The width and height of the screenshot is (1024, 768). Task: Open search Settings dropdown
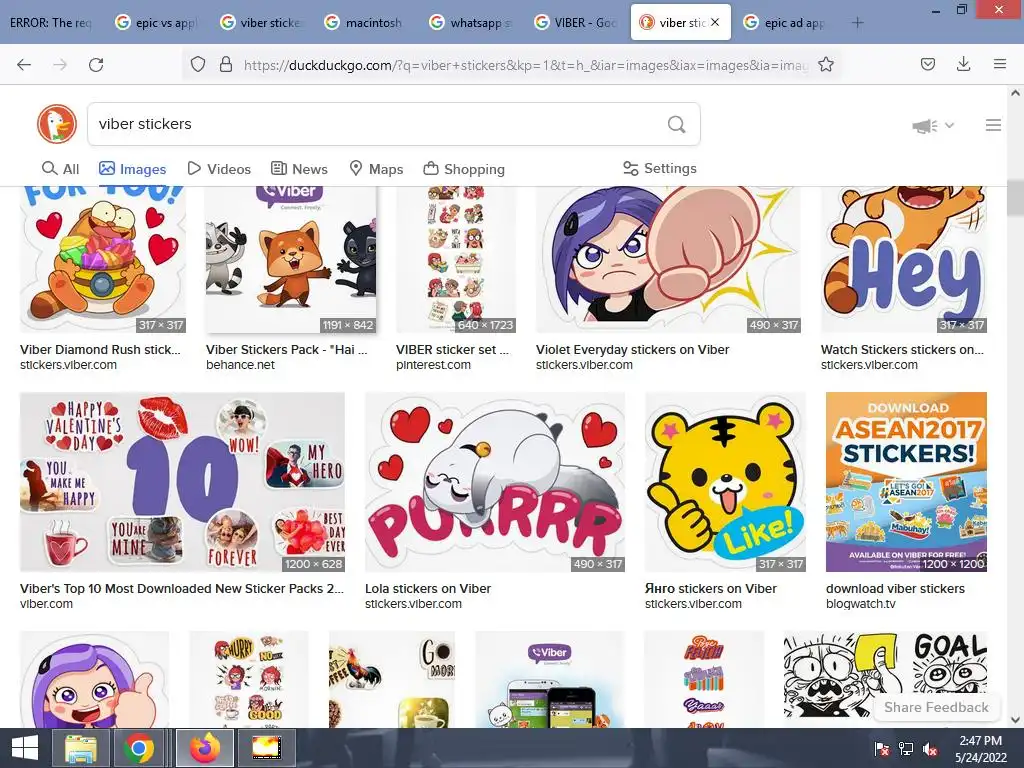point(660,168)
